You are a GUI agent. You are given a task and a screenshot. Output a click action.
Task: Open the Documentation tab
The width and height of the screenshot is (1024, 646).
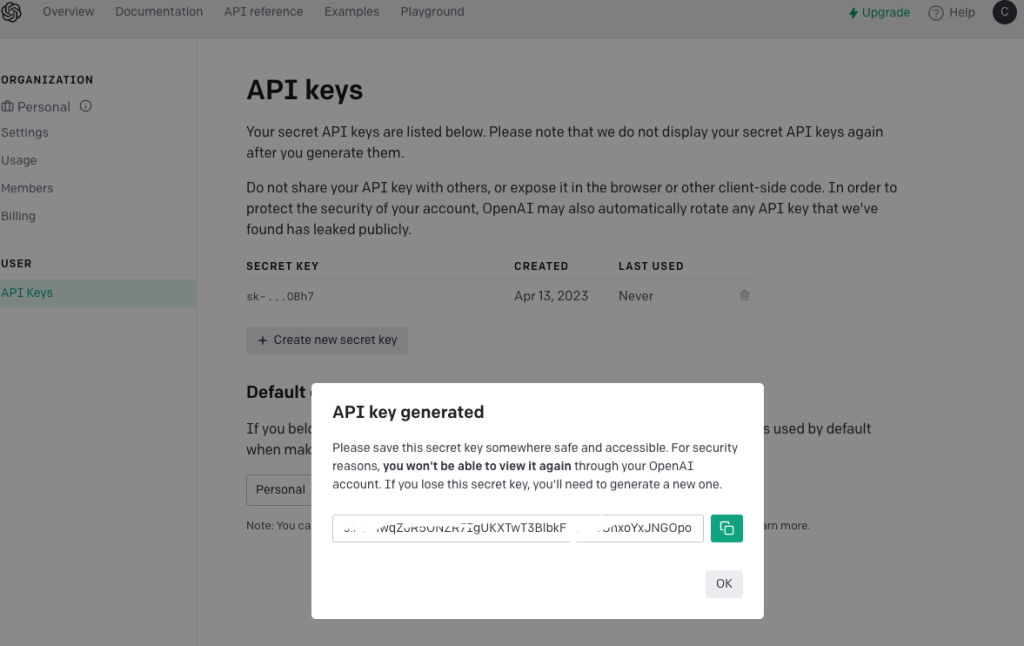tap(159, 12)
